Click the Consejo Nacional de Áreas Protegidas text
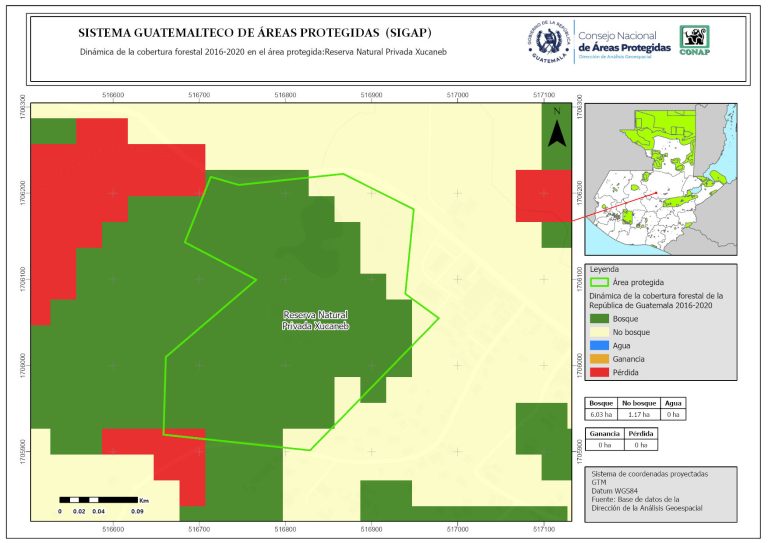768x543 pixels. pos(624,42)
